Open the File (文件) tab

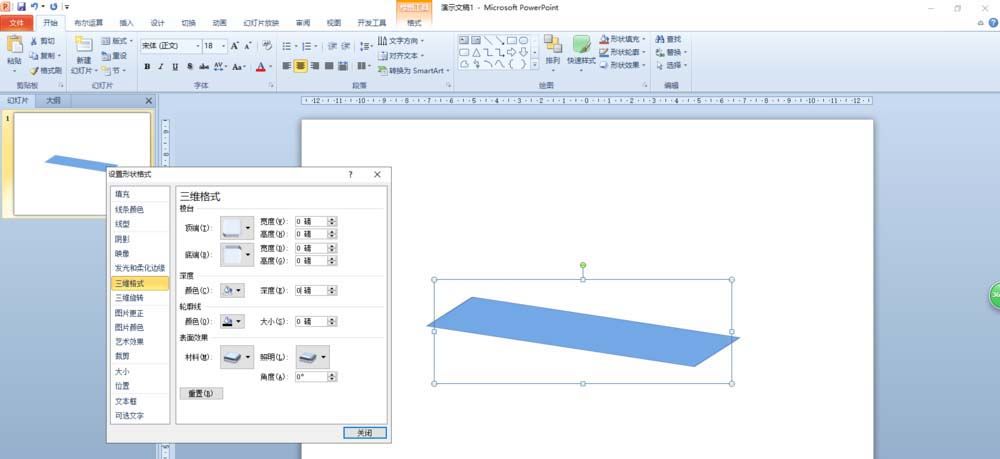coord(17,23)
